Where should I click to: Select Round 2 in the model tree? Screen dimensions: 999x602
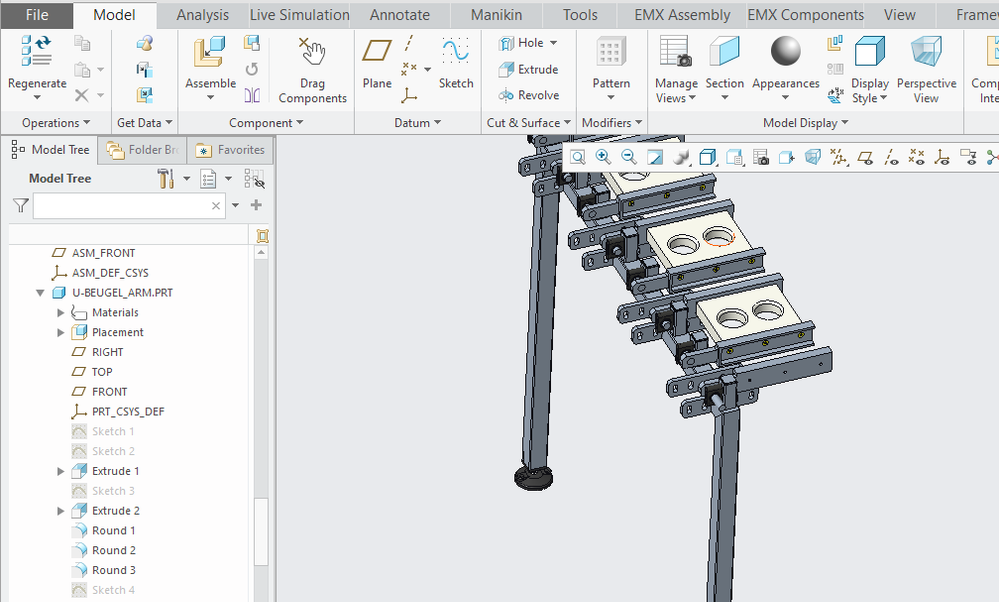113,550
